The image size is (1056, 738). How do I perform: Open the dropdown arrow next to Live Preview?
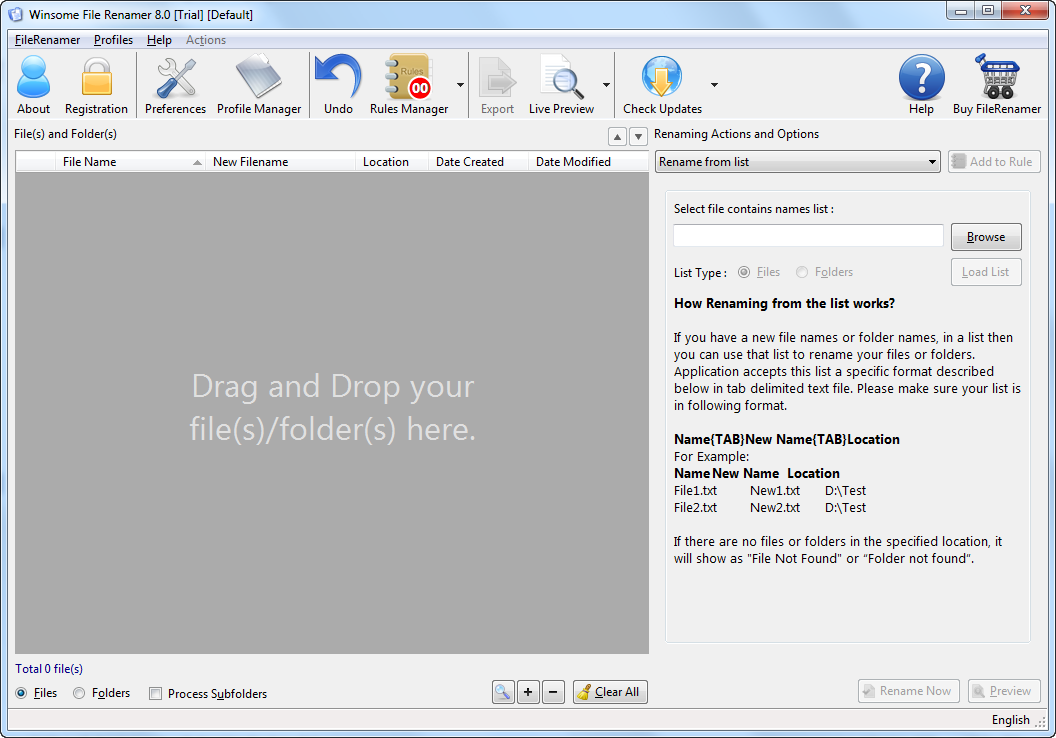[606, 85]
